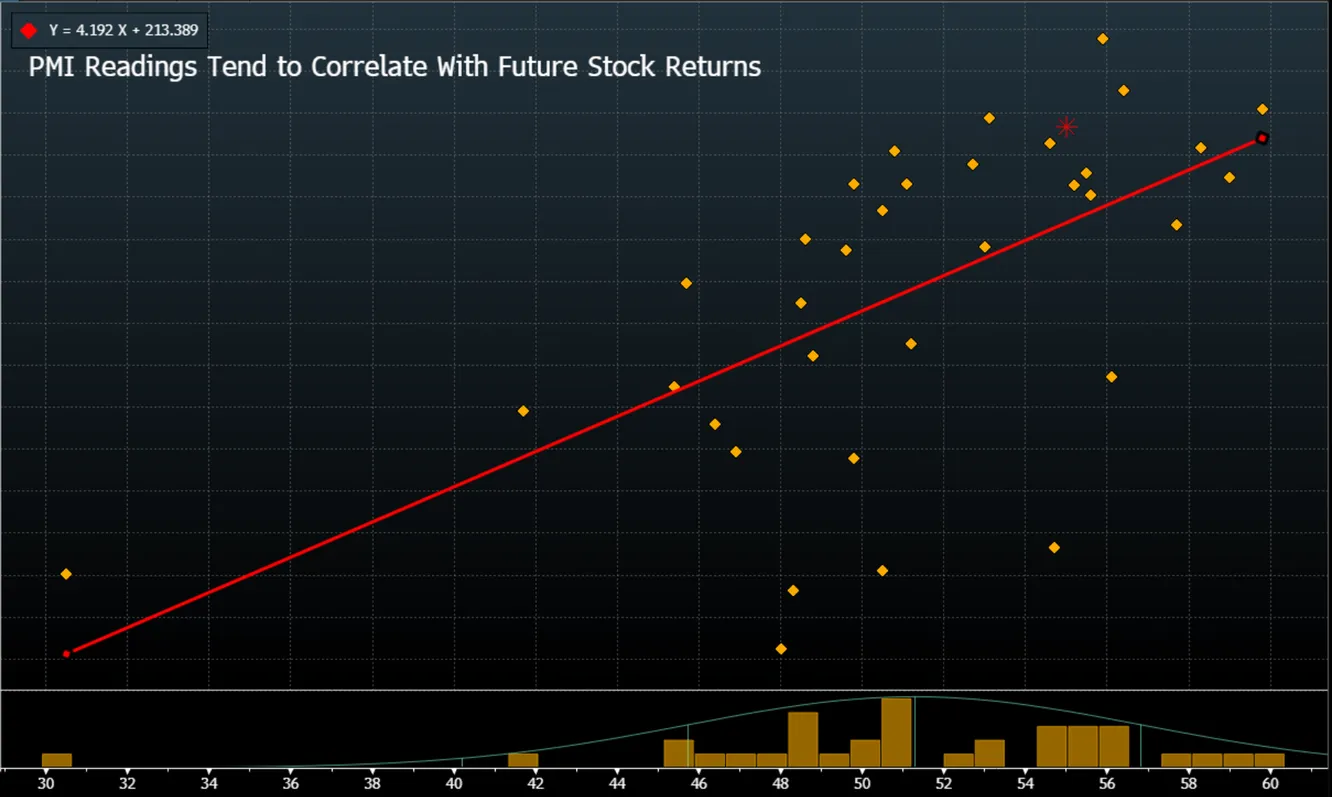Click the legend equation Y = 4.192 X + 213.389

(123, 31)
